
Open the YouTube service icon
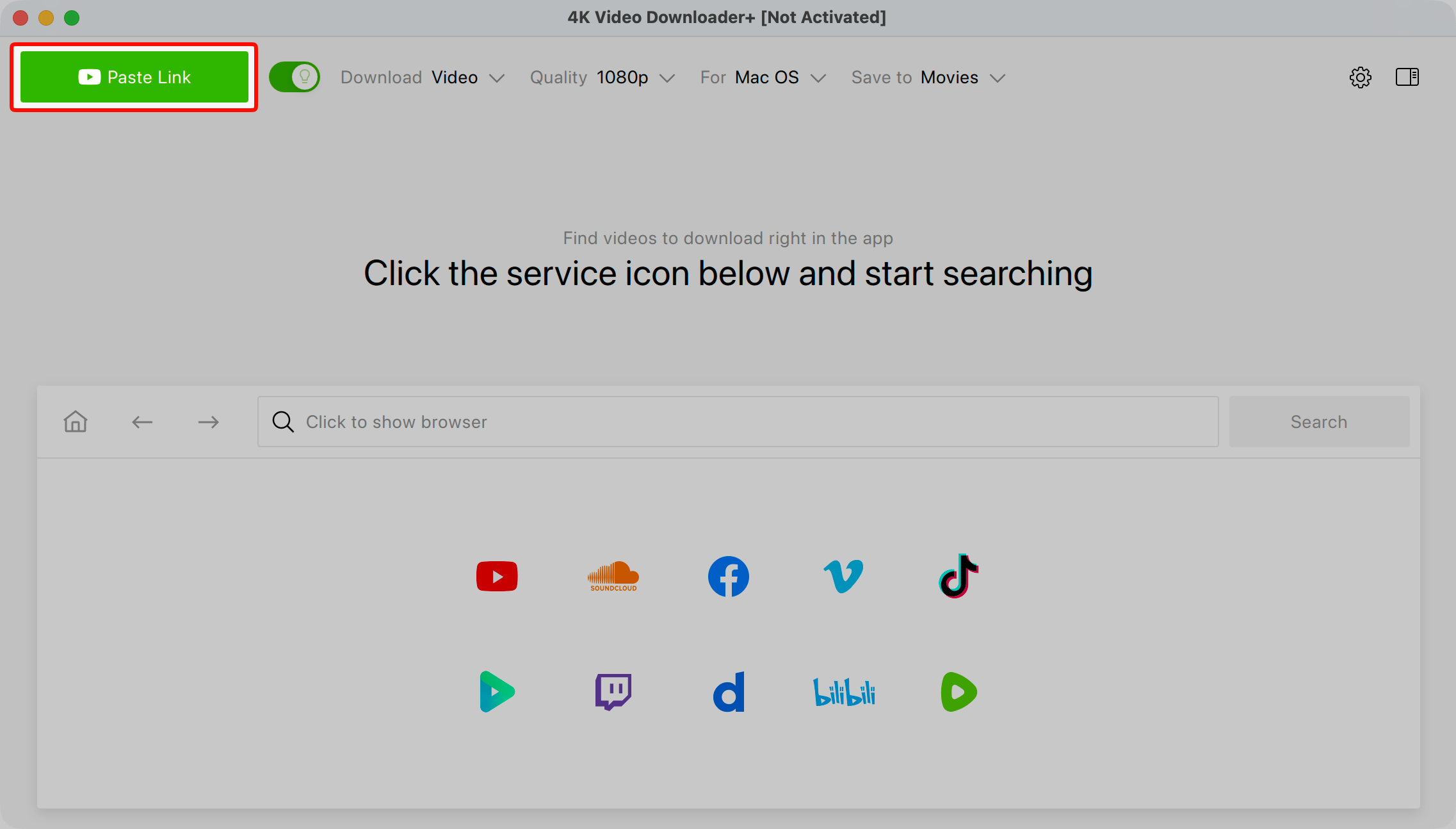[497, 577]
